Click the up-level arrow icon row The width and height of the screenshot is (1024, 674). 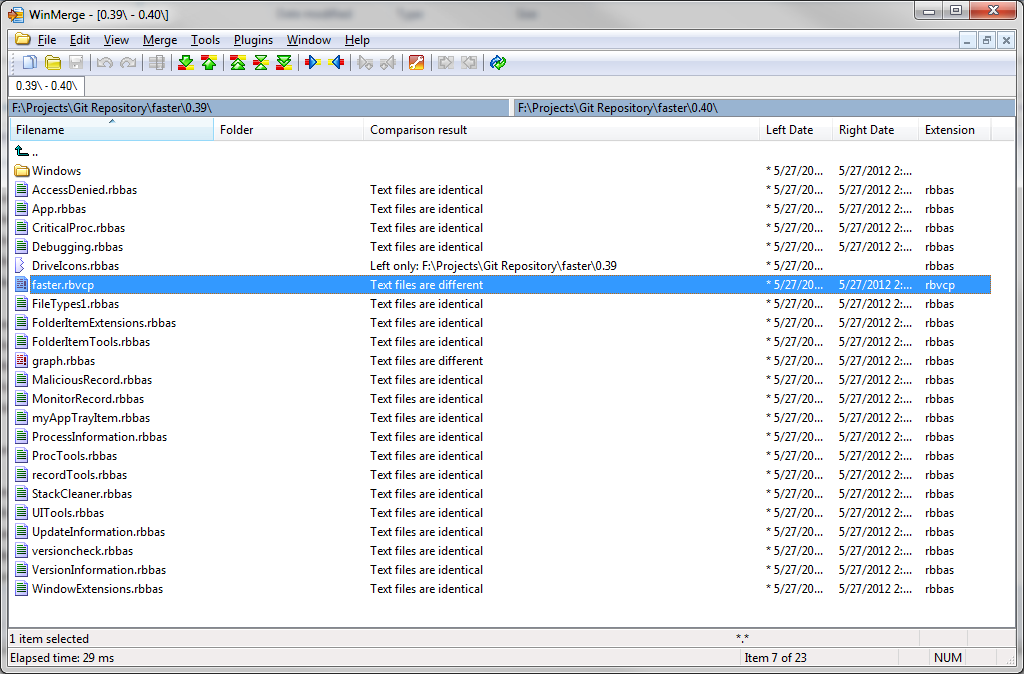coord(22,152)
